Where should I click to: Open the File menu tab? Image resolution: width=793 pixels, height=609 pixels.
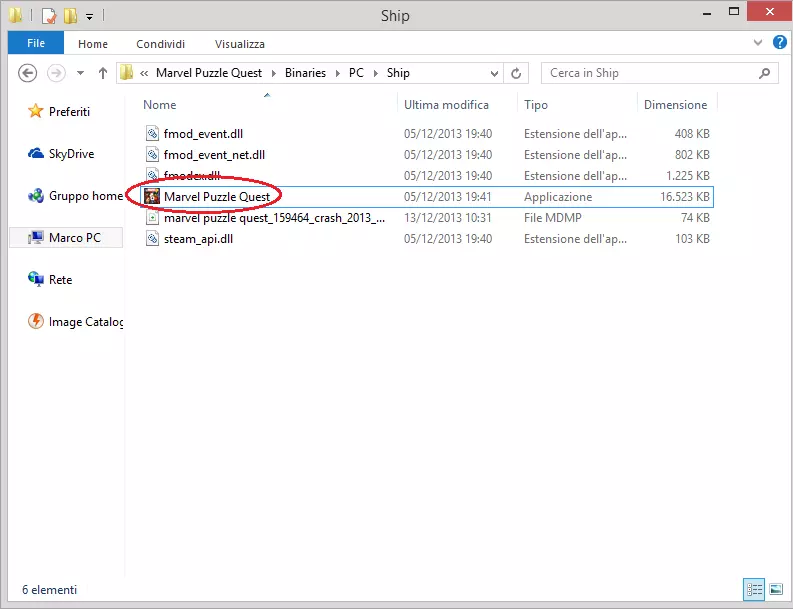pyautogui.click(x=36, y=43)
